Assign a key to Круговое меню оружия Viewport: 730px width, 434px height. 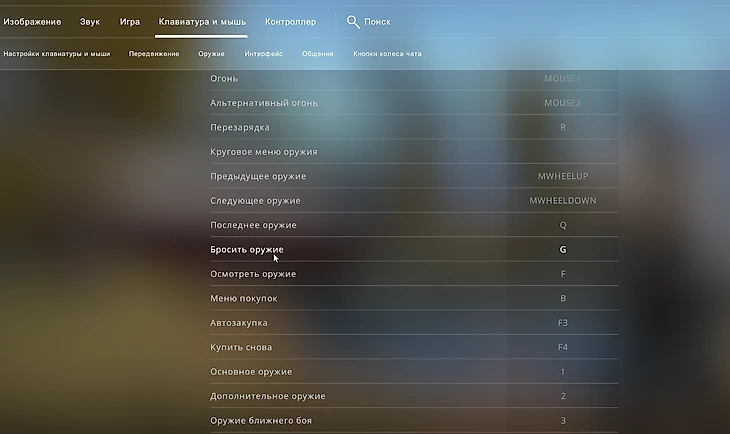(562, 152)
